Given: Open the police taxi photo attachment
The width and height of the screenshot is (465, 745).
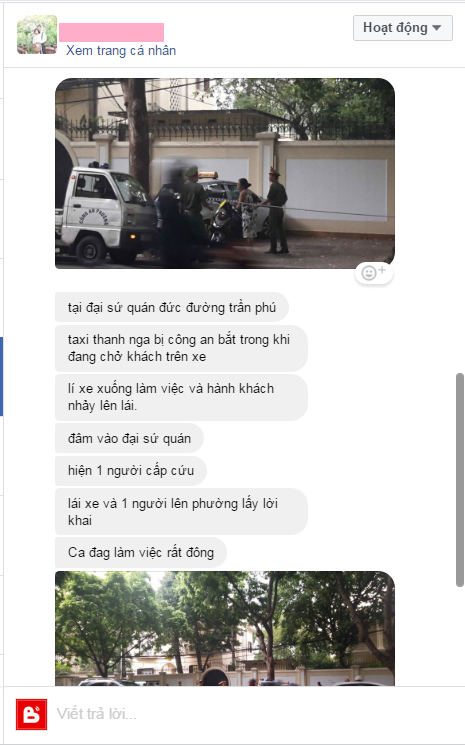Looking at the screenshot, I should [x=225, y=173].
